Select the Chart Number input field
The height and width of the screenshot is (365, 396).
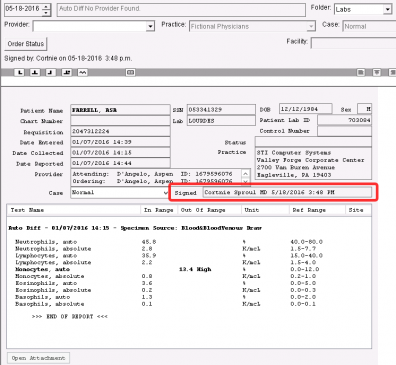[120, 121]
